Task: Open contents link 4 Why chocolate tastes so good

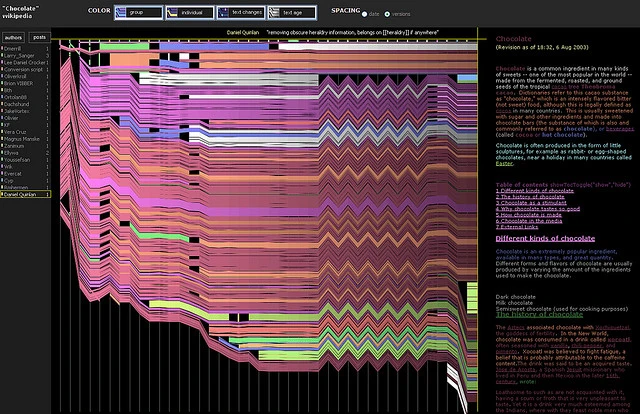Action: [538, 209]
